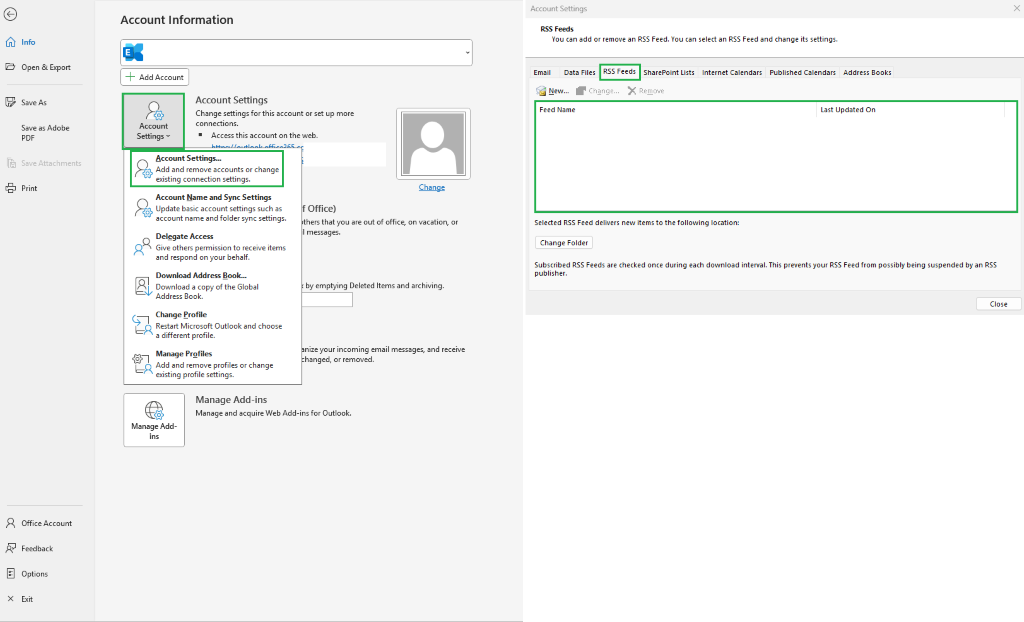Close the Account Settings dialog

point(999,304)
